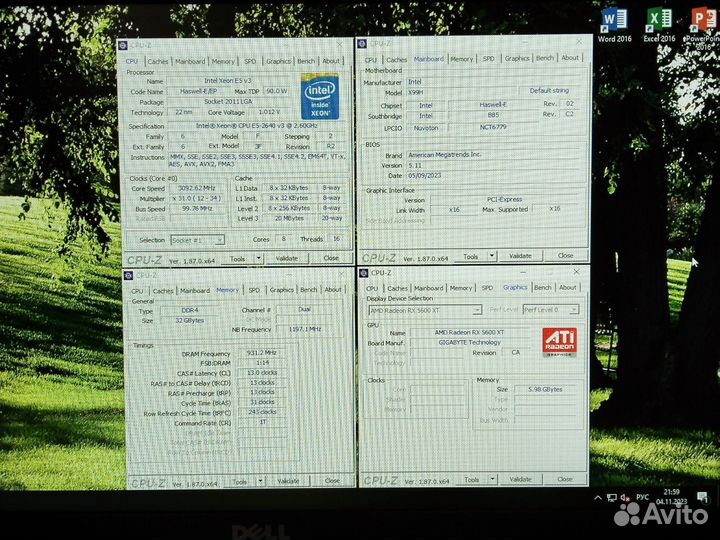Open Perf Level 0 dropdown
This screenshot has width=720, height=540.
coord(551,310)
